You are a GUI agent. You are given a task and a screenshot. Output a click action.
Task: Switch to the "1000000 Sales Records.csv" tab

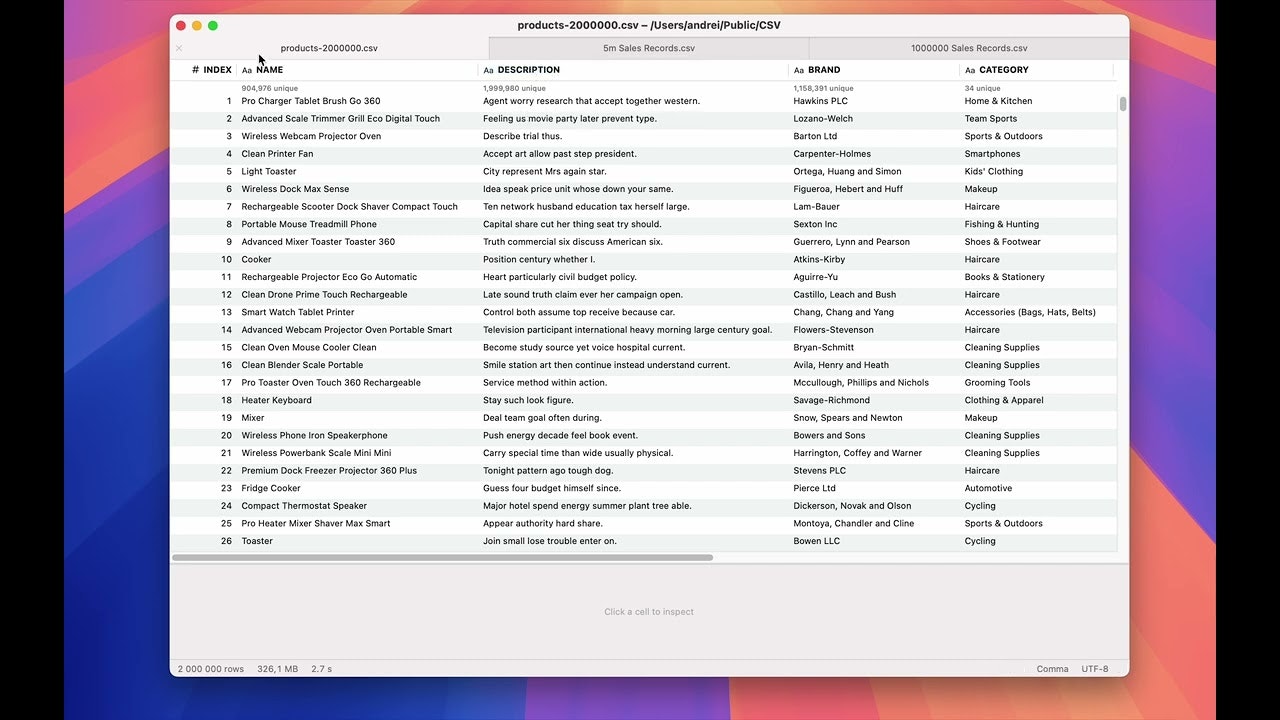968,47
